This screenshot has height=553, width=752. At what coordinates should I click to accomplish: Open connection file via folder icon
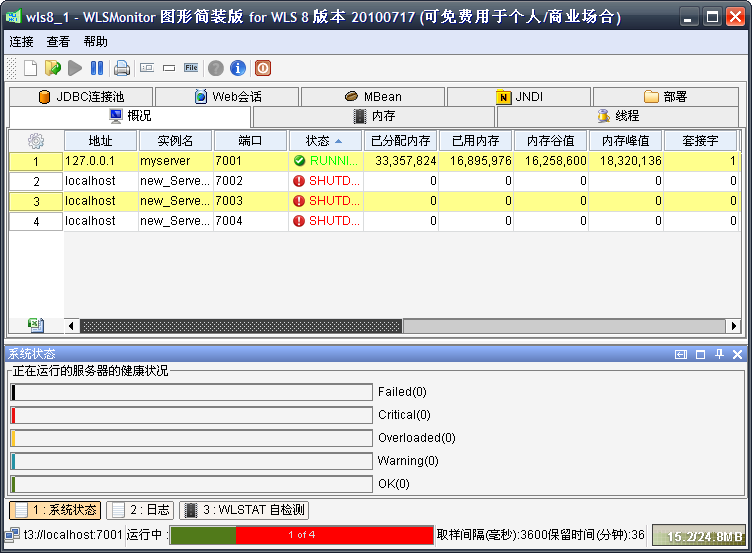53,68
